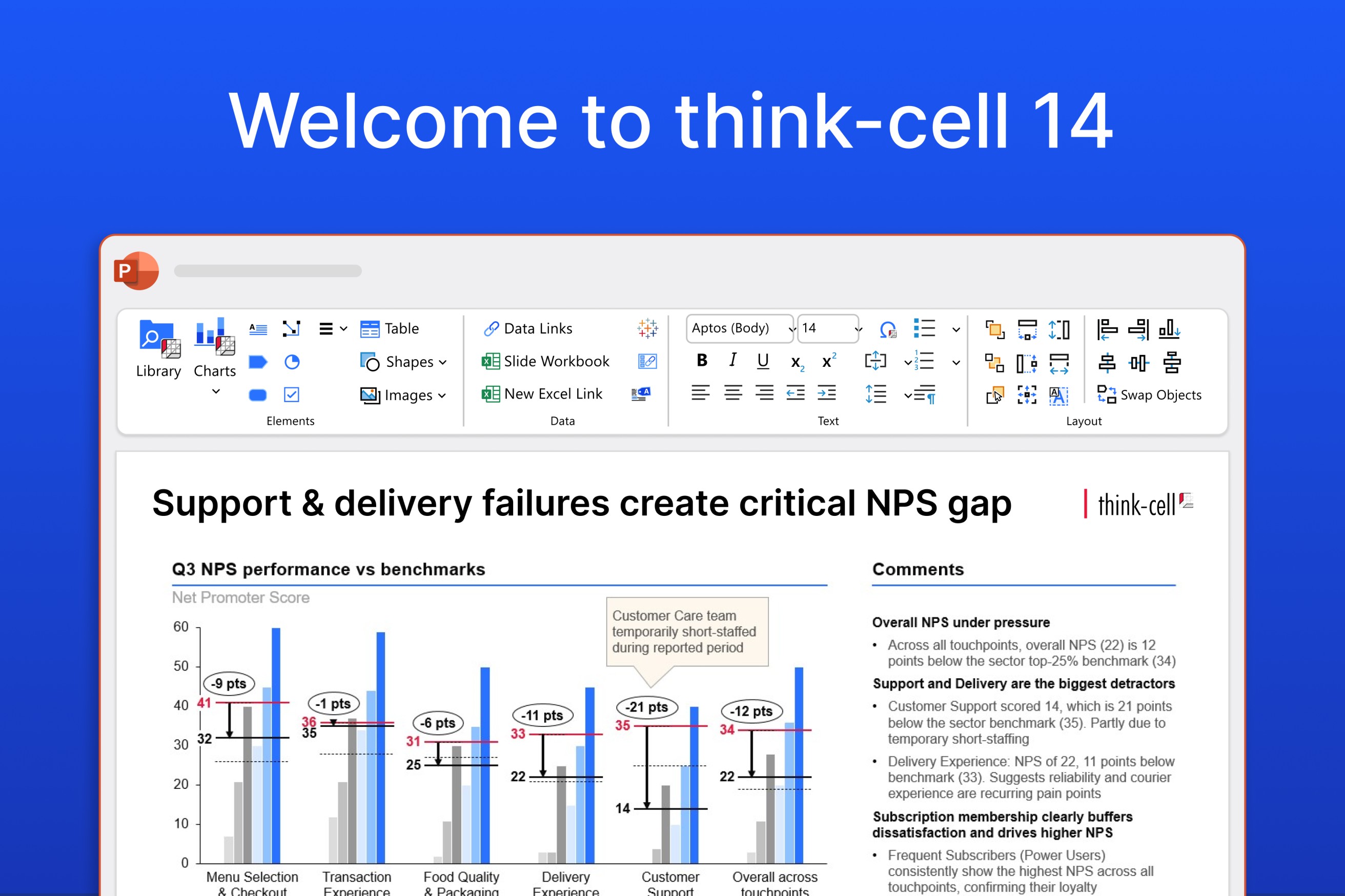Open the Slide Workbook
Image resolution: width=1345 pixels, height=896 pixels.
[545, 361]
